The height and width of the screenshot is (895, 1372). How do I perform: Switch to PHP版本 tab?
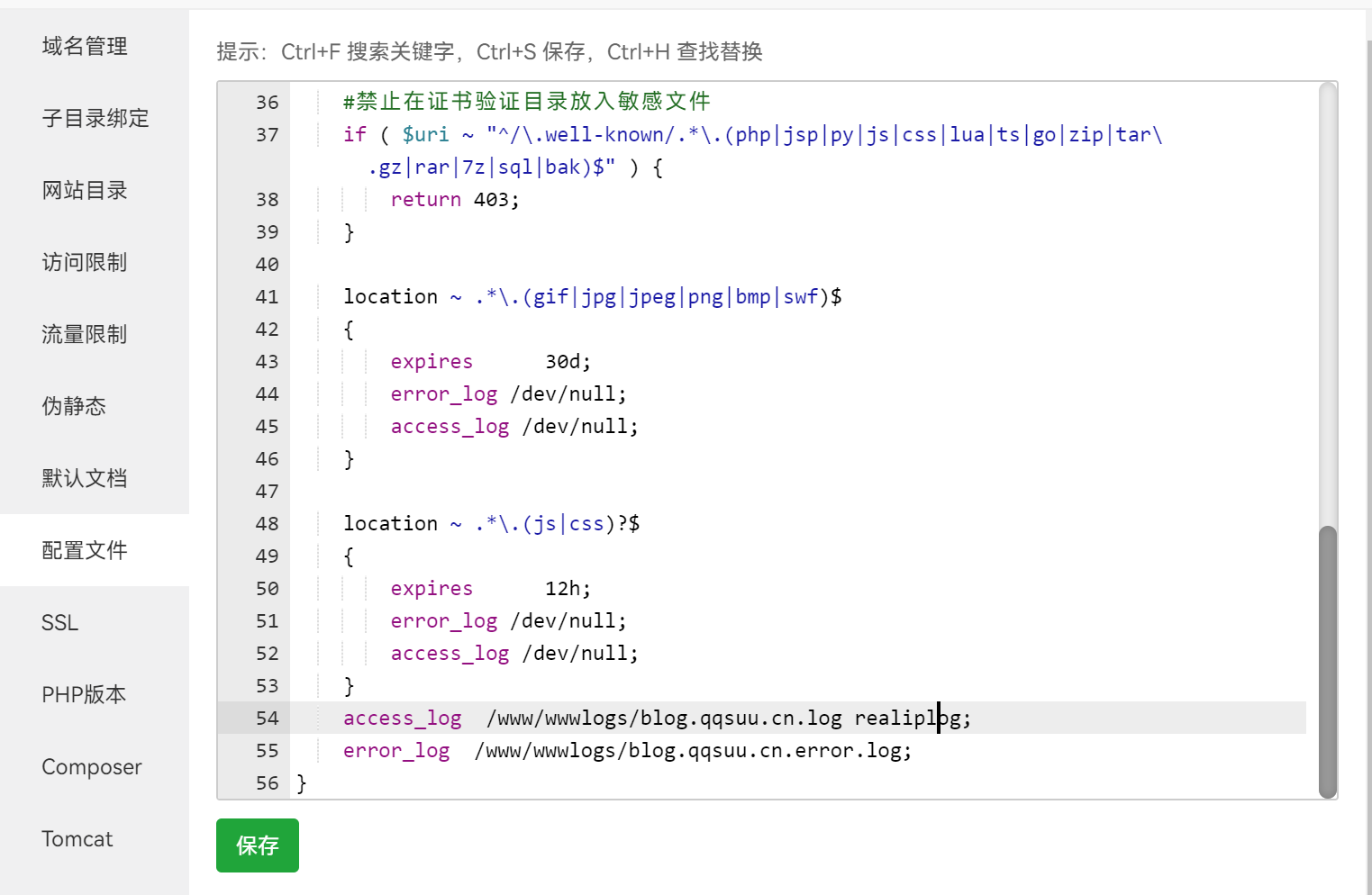[84, 694]
